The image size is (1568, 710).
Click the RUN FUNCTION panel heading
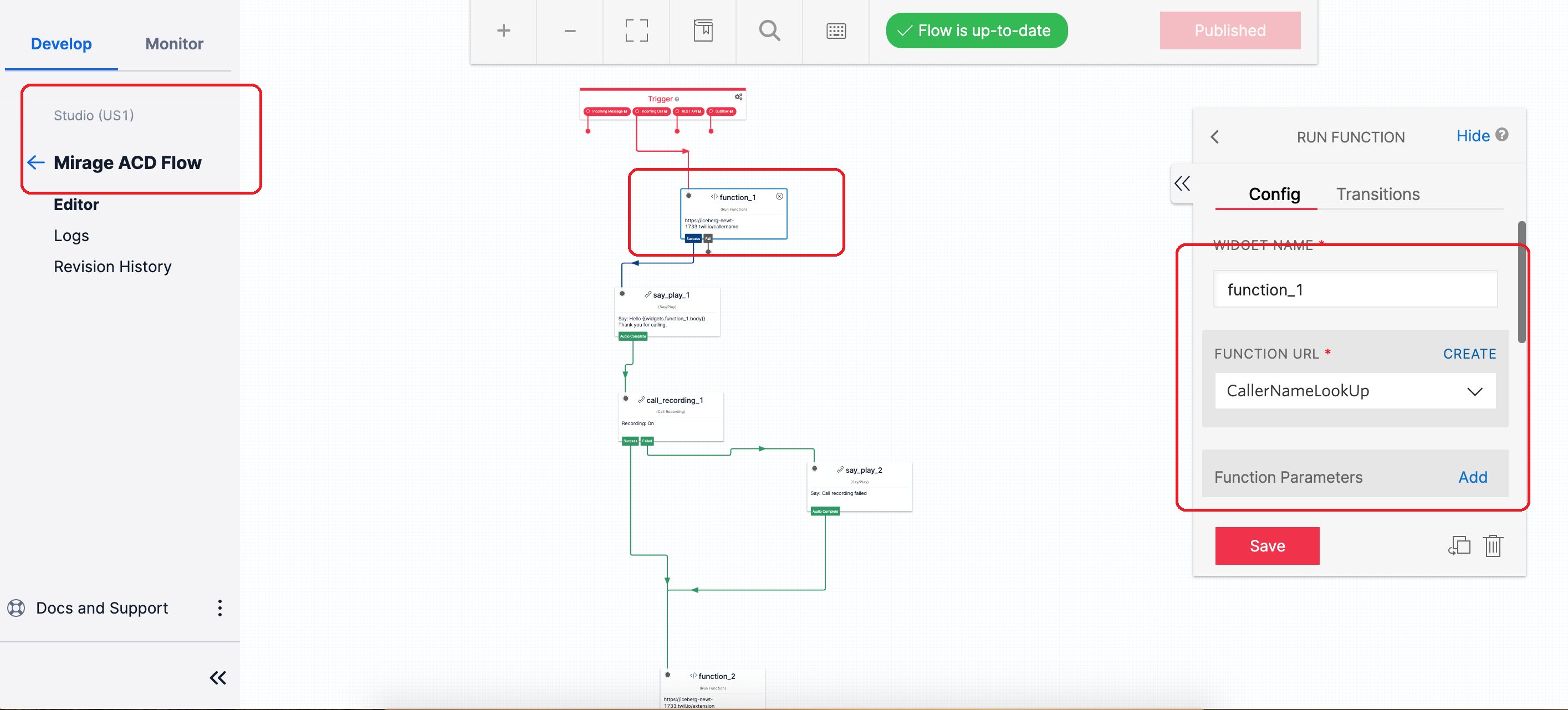[1350, 137]
